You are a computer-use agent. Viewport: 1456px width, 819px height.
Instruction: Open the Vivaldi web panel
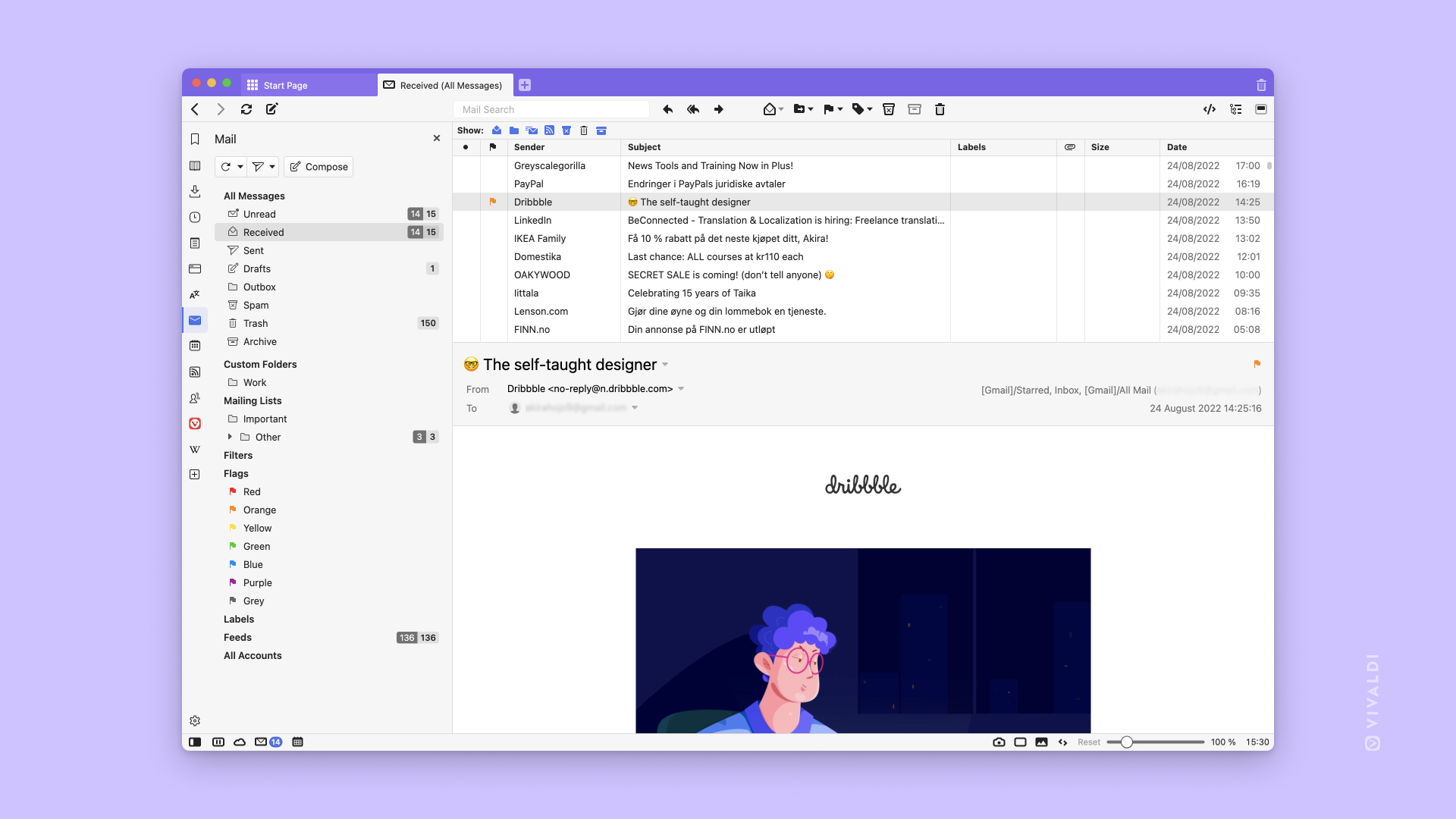tap(195, 423)
